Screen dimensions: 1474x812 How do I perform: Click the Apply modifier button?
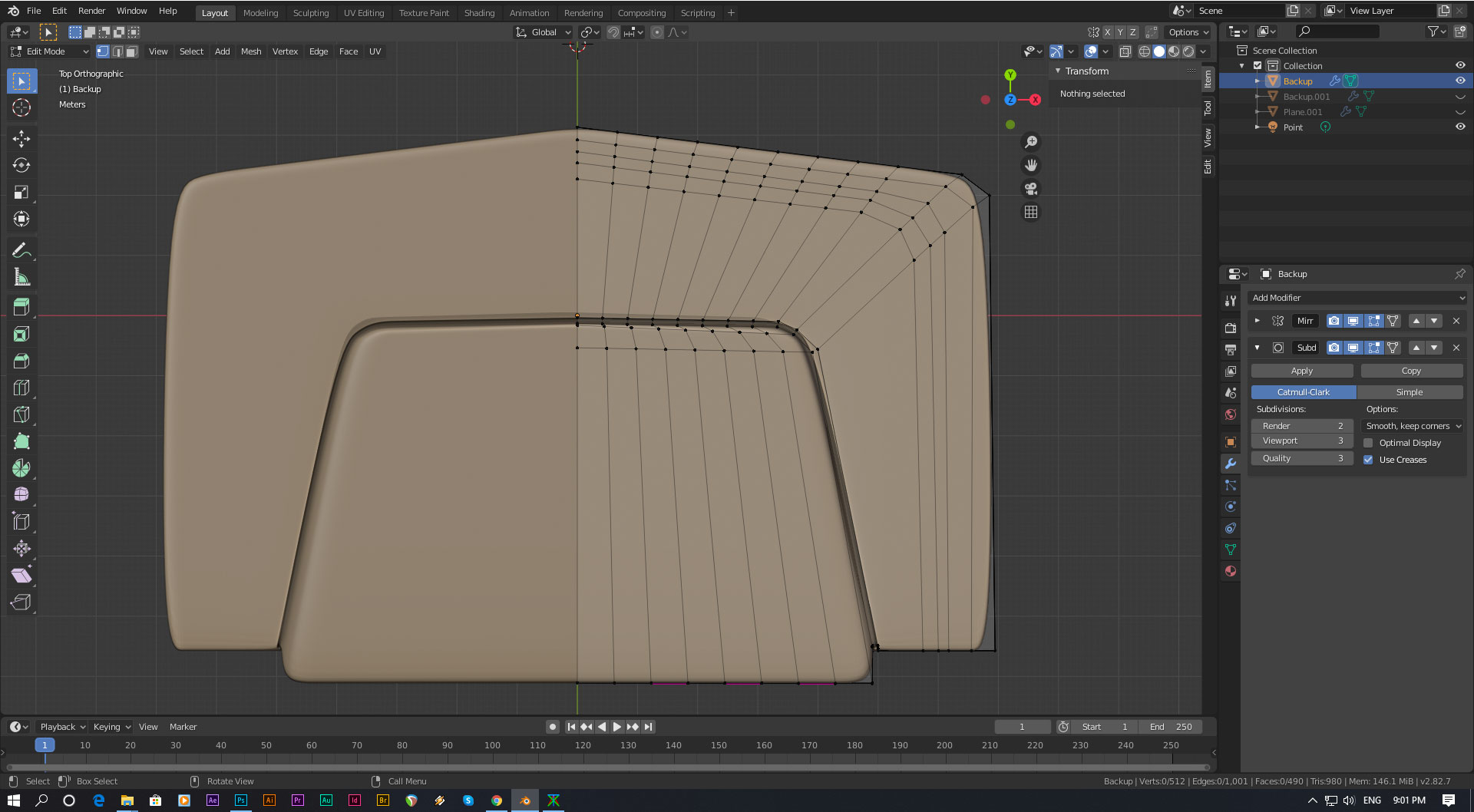(x=1302, y=371)
